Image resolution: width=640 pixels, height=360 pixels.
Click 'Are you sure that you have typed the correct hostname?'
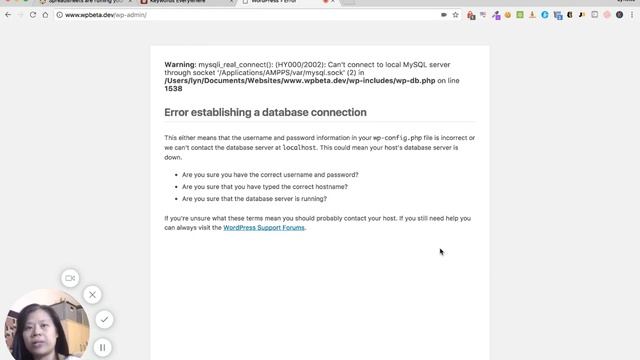click(x=265, y=187)
